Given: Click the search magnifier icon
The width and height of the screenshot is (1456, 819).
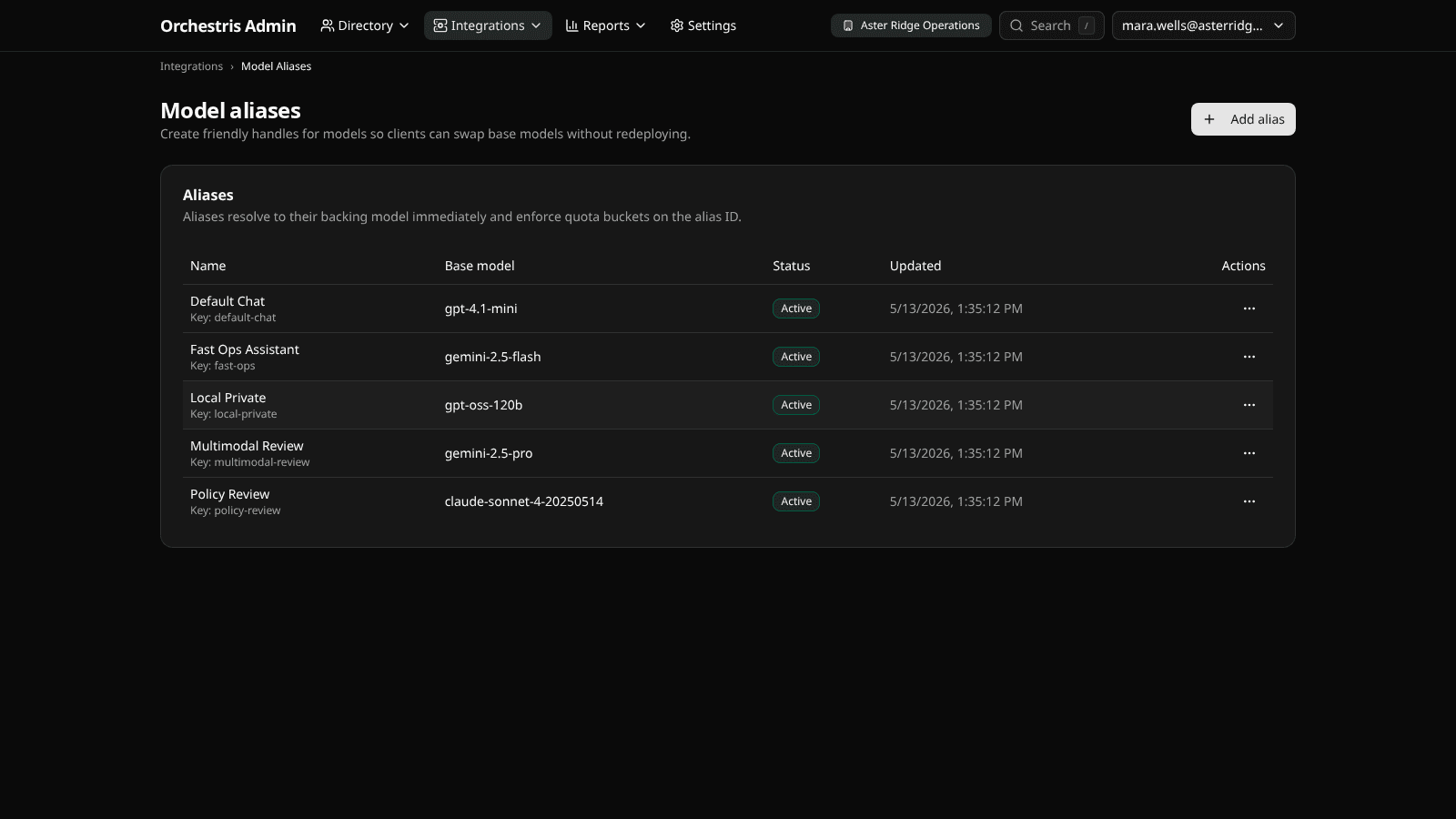Looking at the screenshot, I should (x=1016, y=25).
